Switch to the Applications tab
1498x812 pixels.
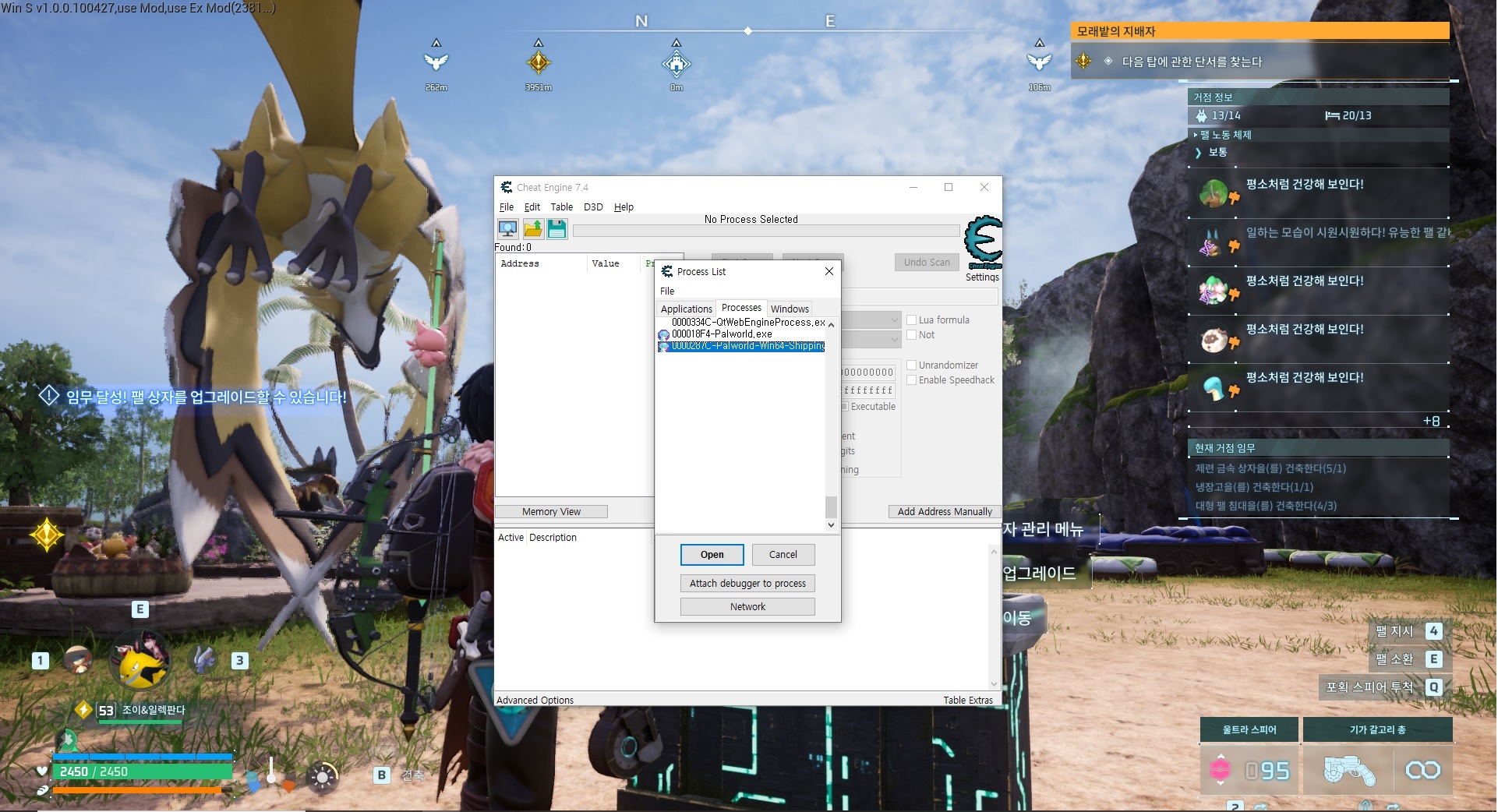(687, 309)
